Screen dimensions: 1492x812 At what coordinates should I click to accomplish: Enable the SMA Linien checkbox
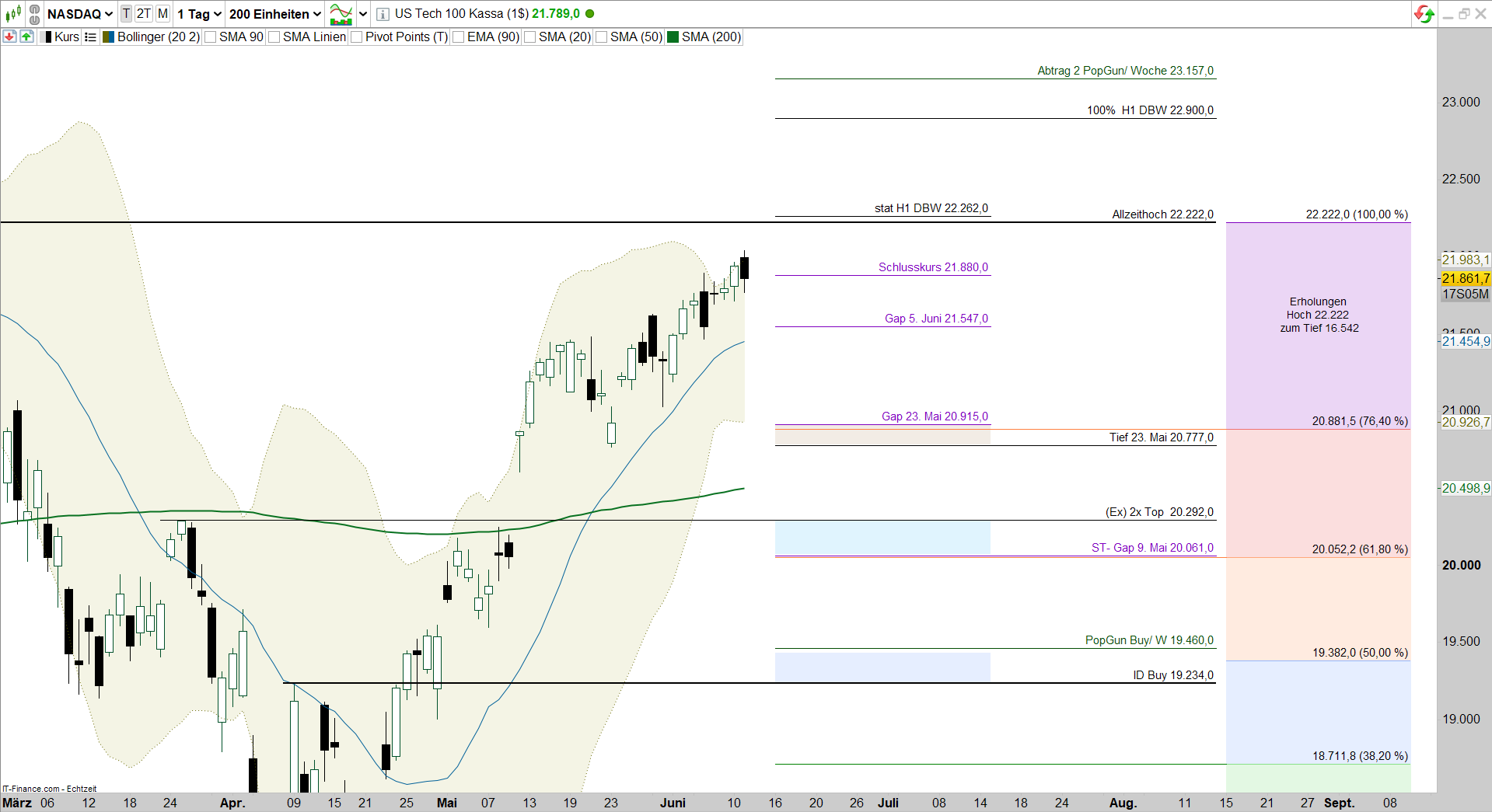coord(274,37)
